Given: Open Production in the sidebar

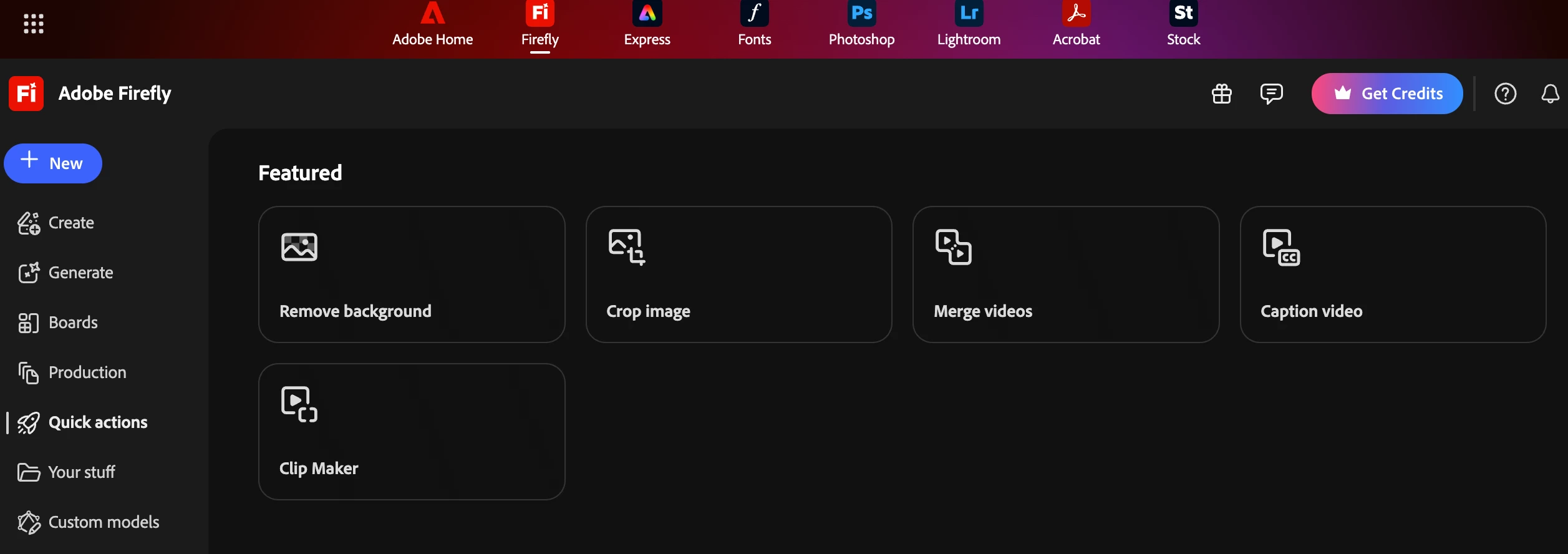Looking at the screenshot, I should [72, 372].
